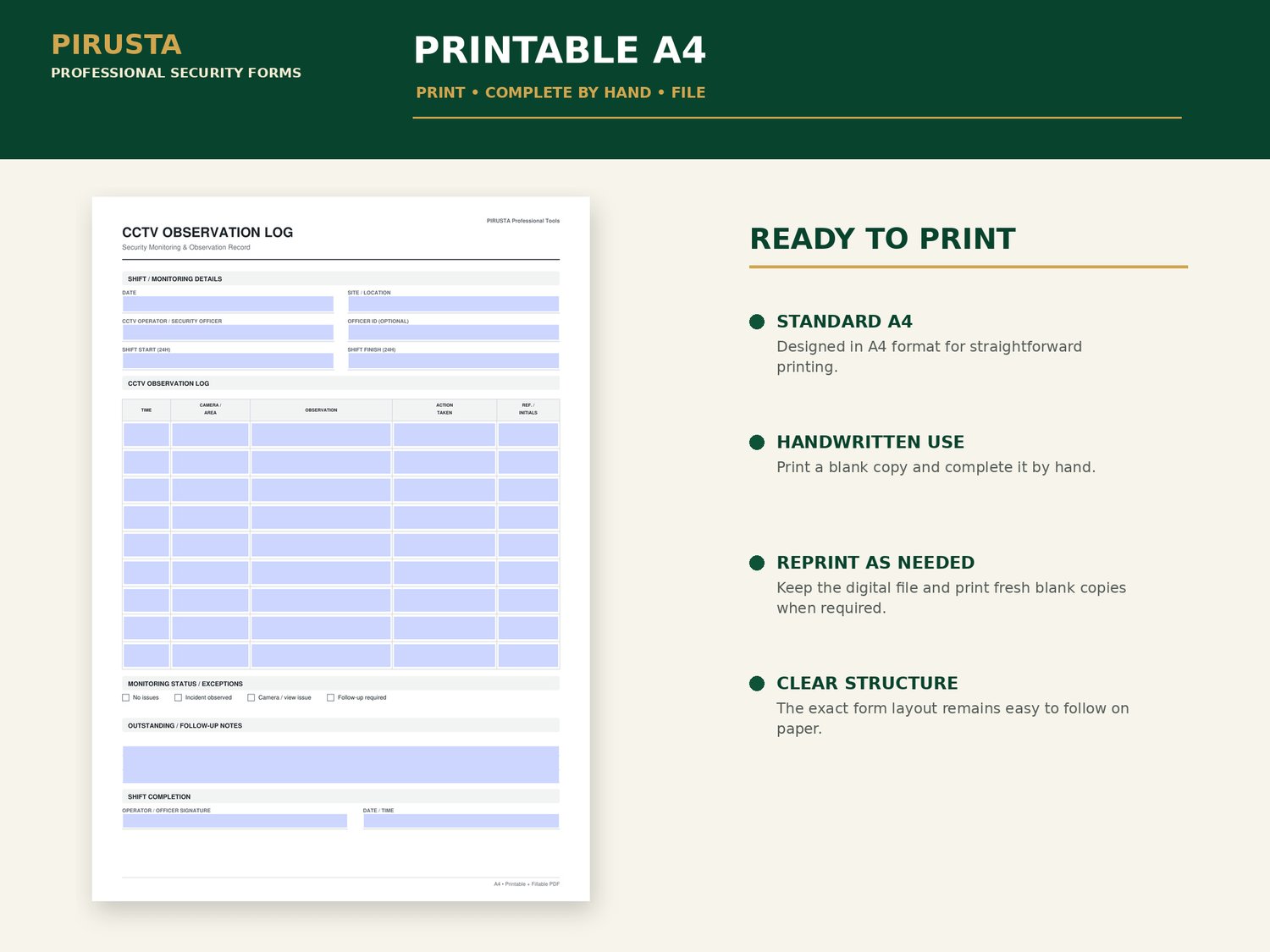Click the bullet dot beside 'STANDARD A4'
Image resolution: width=1270 pixels, height=952 pixels.
click(757, 322)
